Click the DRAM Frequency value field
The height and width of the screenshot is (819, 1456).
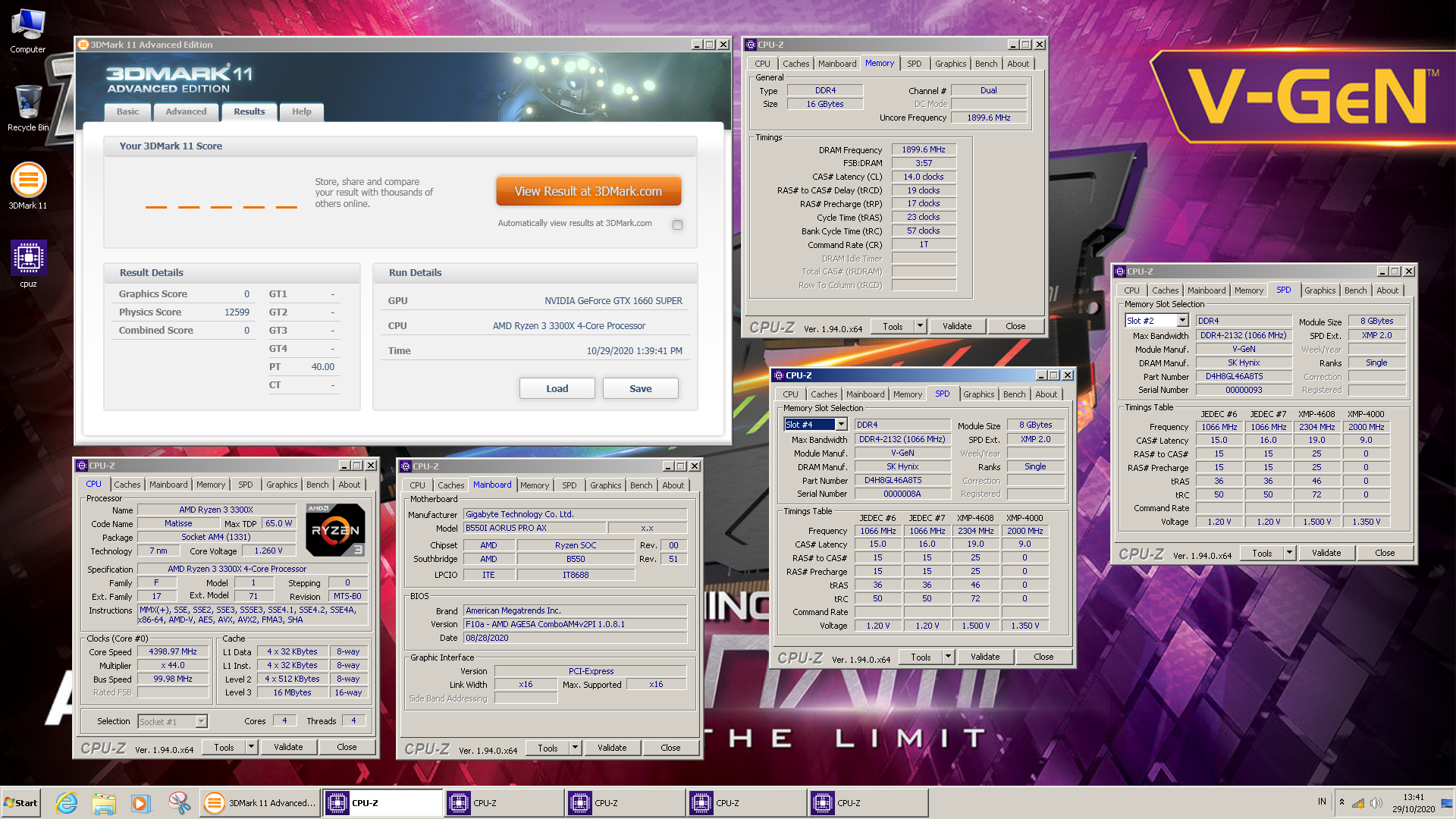click(924, 149)
